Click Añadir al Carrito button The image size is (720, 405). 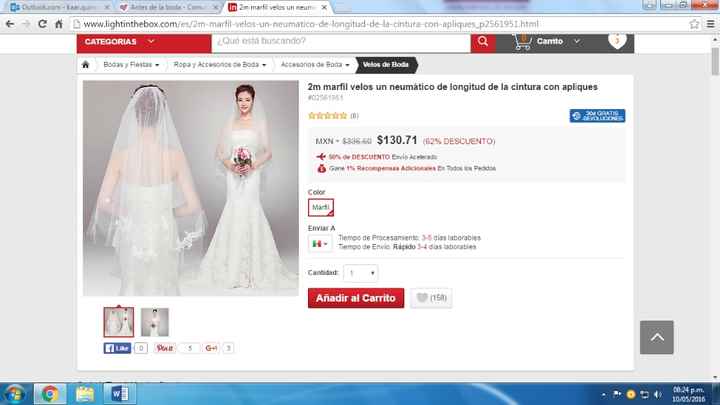(x=356, y=298)
